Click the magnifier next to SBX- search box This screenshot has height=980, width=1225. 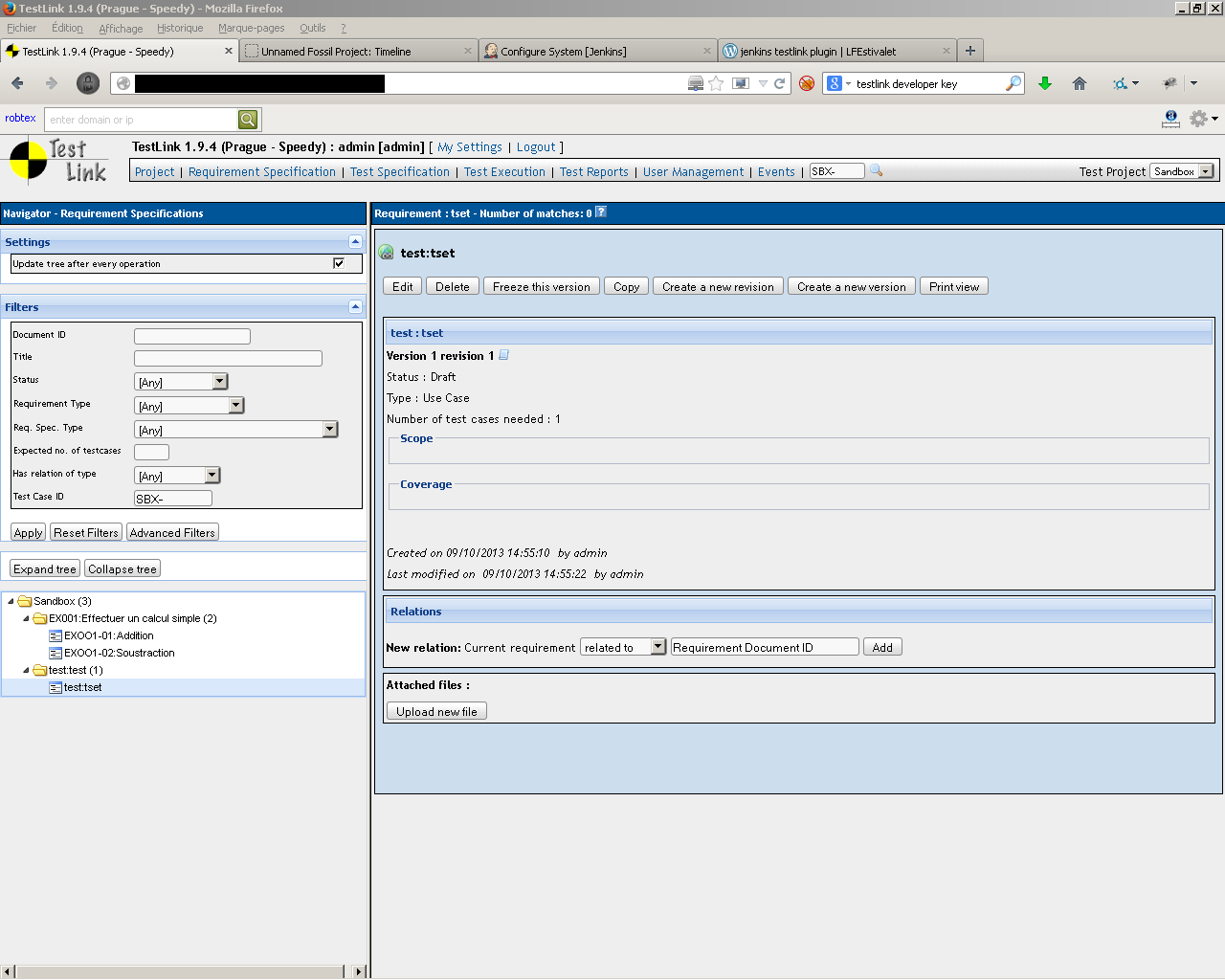[876, 171]
